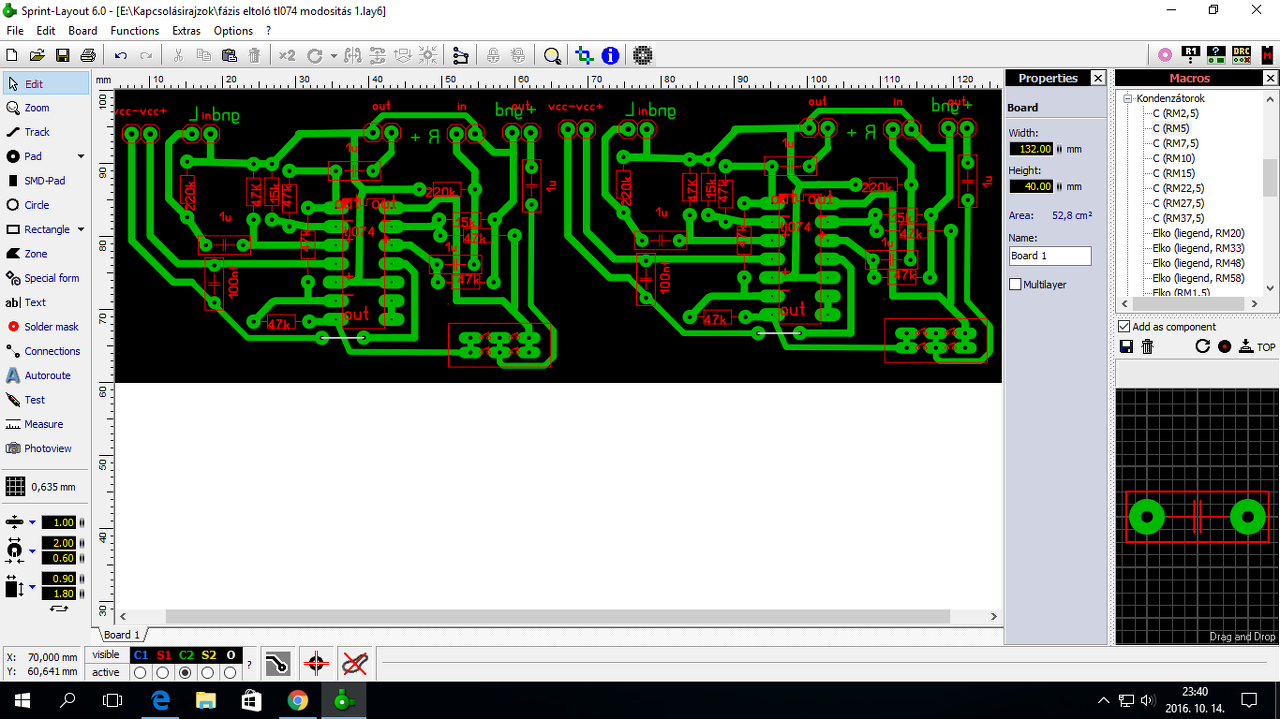The width and height of the screenshot is (1280, 719).
Task: Select the Edit tool
Action: tap(44, 84)
